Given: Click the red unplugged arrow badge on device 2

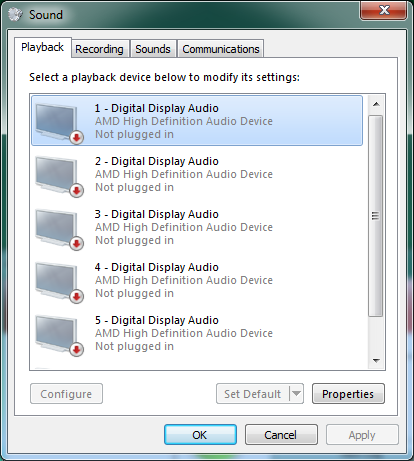Looking at the screenshot, I should tap(77, 191).
